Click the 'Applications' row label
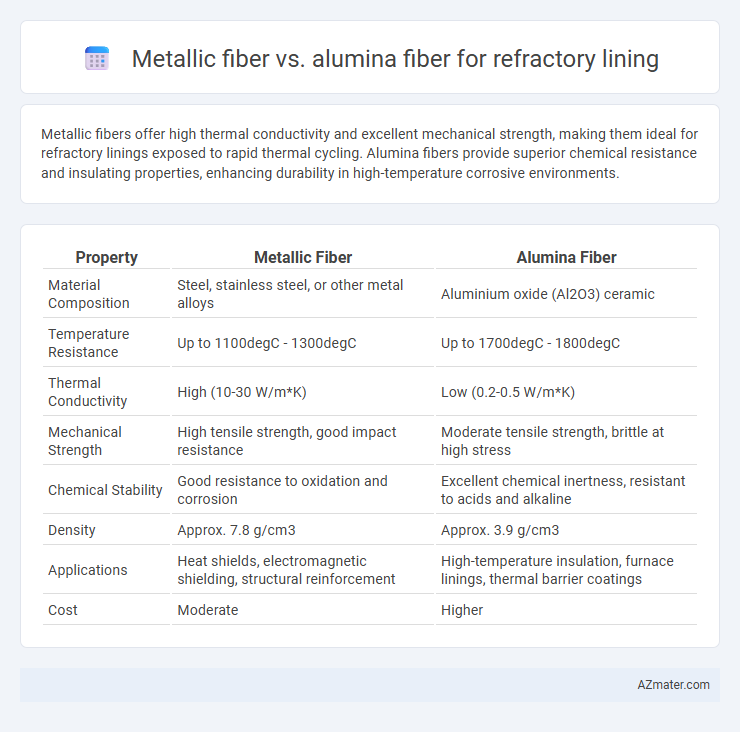This screenshot has height=732, width=740. (x=88, y=570)
